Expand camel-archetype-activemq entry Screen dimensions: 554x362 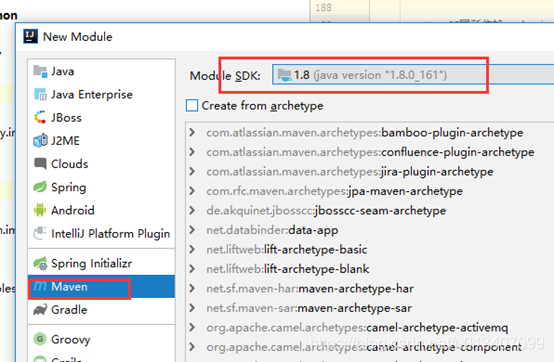click(192, 327)
